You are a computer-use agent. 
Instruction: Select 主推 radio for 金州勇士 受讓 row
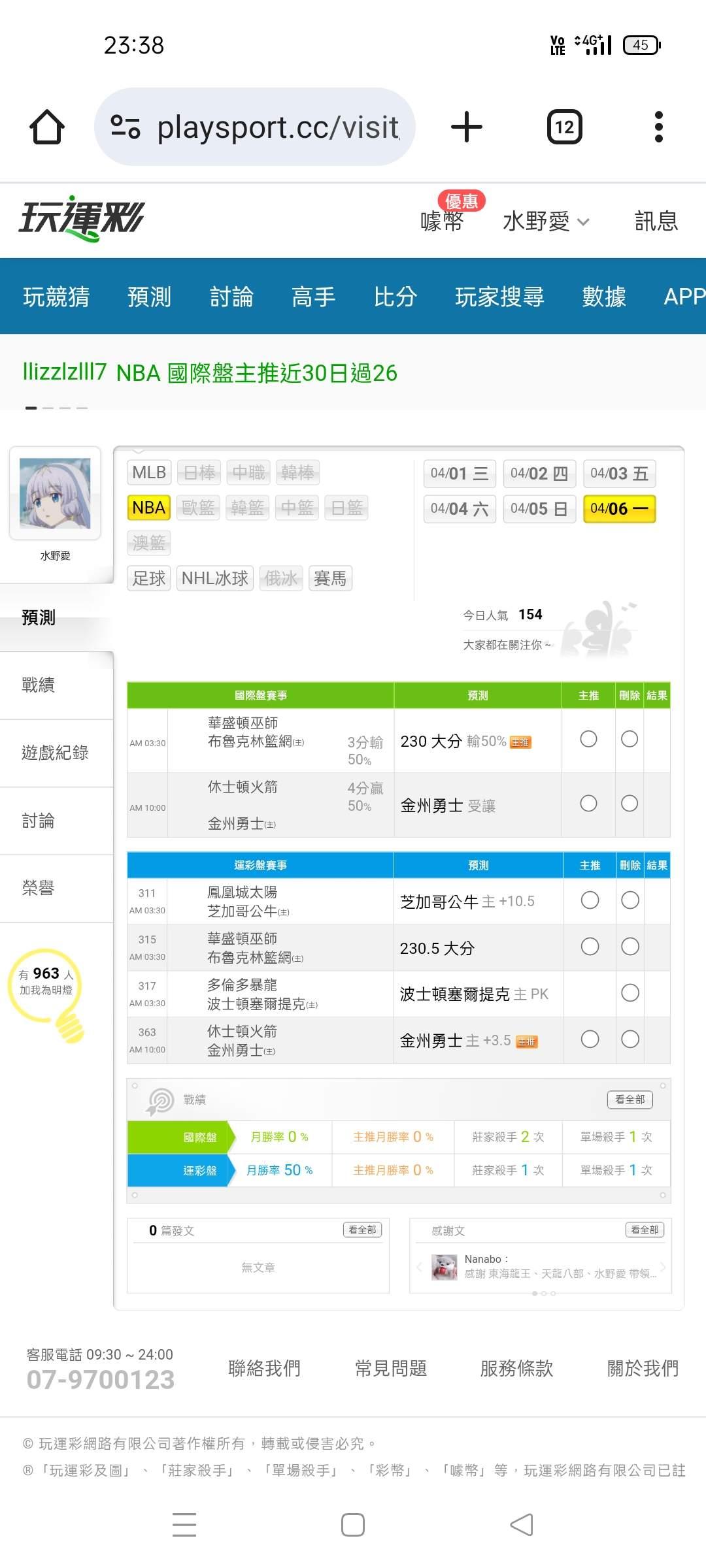[x=588, y=803]
